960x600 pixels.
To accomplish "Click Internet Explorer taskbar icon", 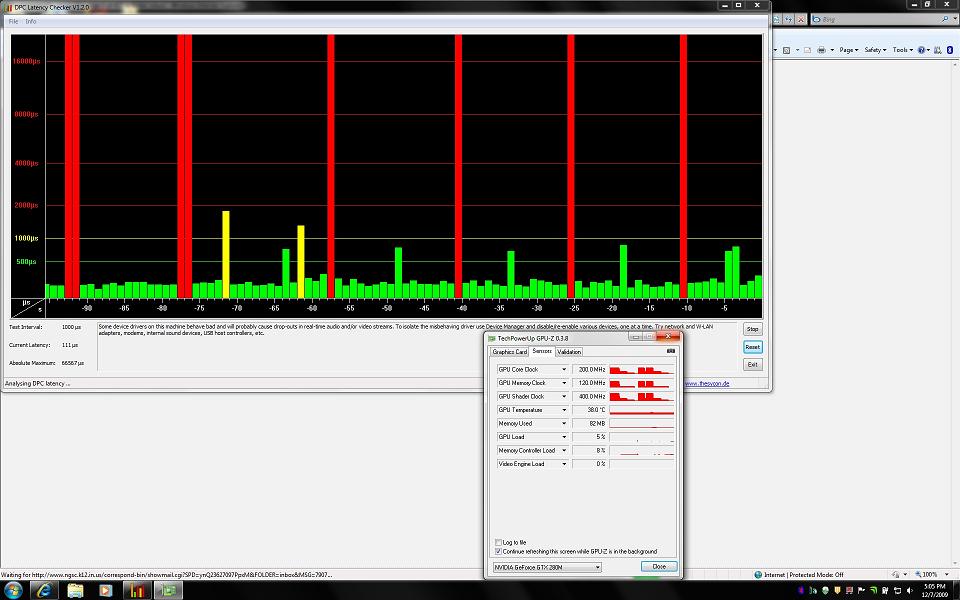I will [x=43, y=590].
